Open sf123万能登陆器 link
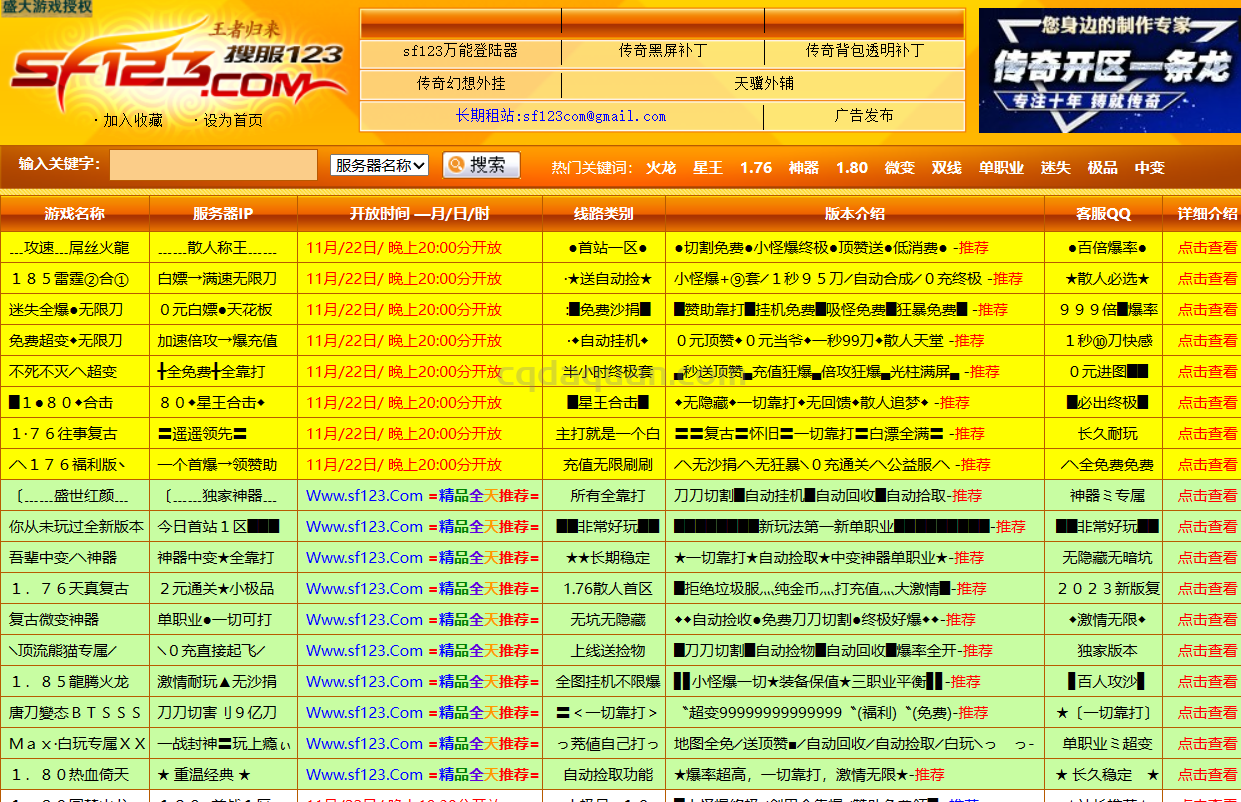This screenshot has height=802, width=1241. [x=460, y=51]
